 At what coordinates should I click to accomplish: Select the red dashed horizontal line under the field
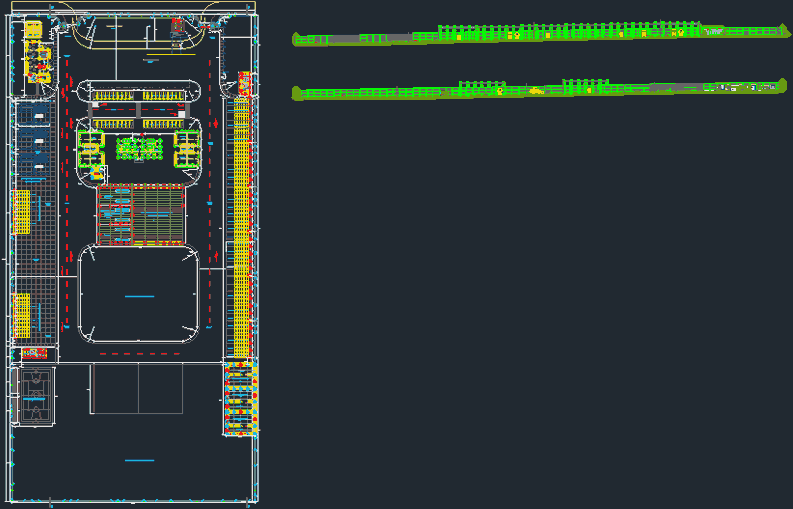click(140, 354)
